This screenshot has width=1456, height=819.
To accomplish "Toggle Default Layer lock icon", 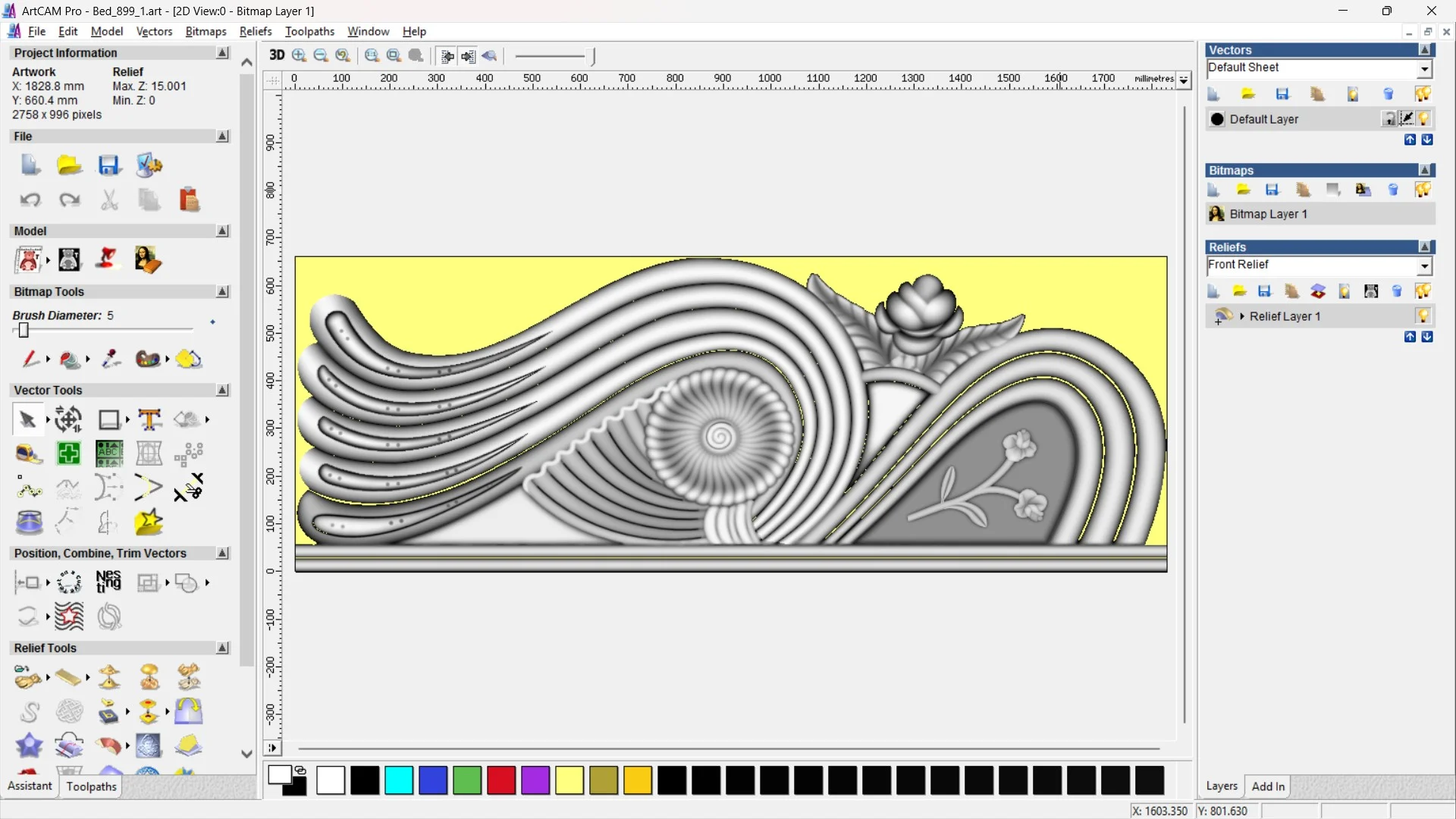I will 1389,119.
